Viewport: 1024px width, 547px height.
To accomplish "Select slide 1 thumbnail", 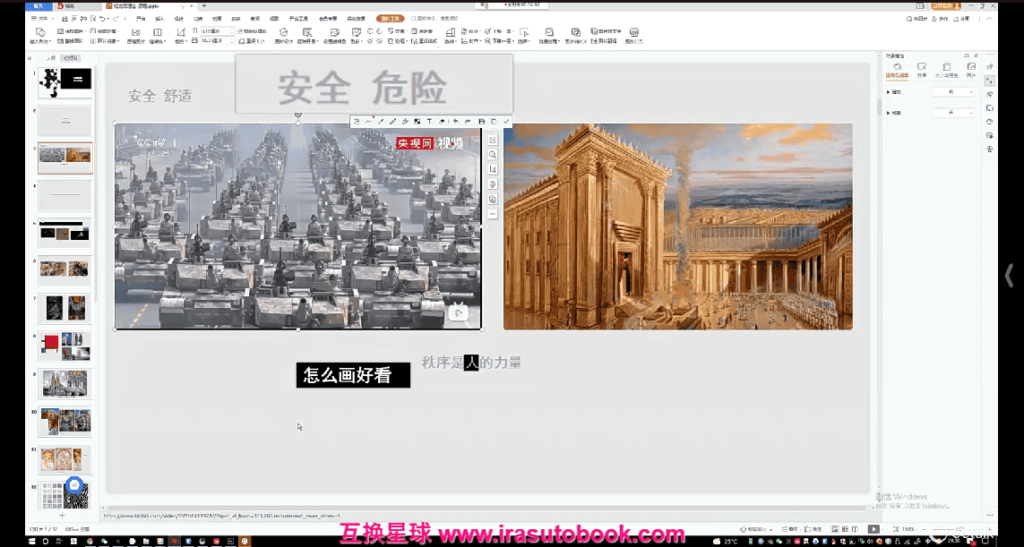I will click(x=65, y=82).
